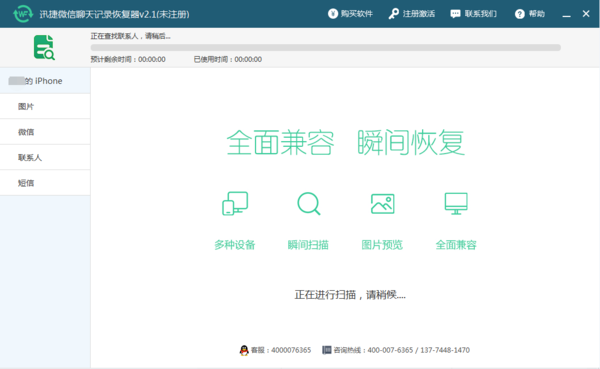Click hotline number 400-007-6365
The image size is (600, 369).
pyautogui.click(x=390, y=350)
